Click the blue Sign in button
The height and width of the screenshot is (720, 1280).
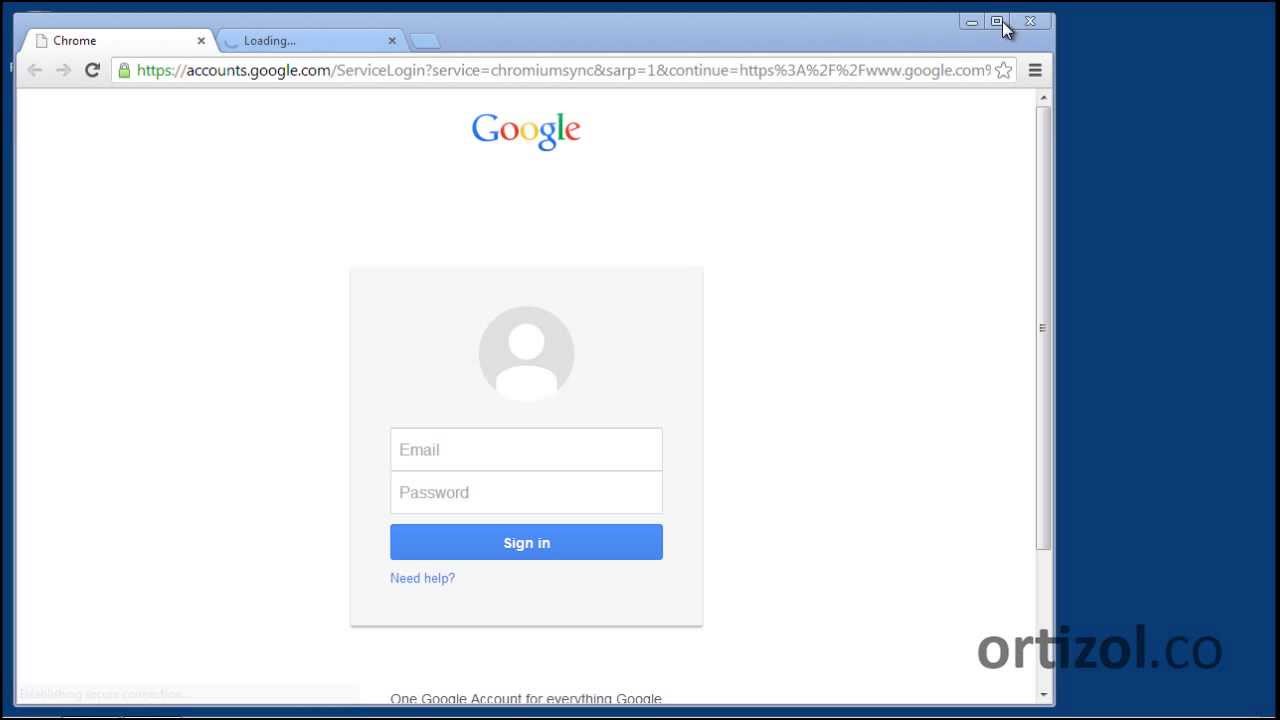pyautogui.click(x=526, y=542)
